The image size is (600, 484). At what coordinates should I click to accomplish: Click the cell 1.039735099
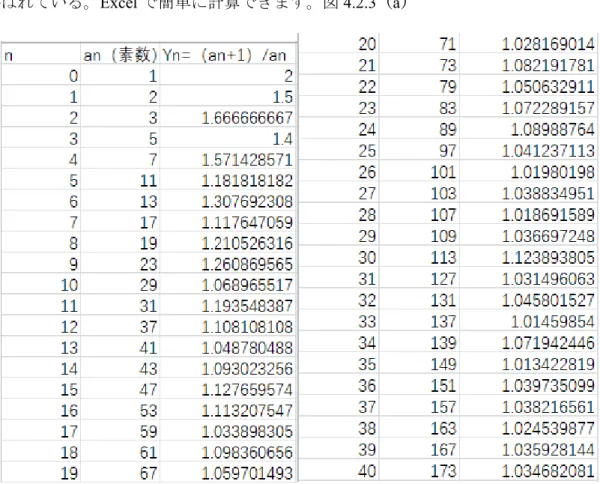(x=528, y=386)
